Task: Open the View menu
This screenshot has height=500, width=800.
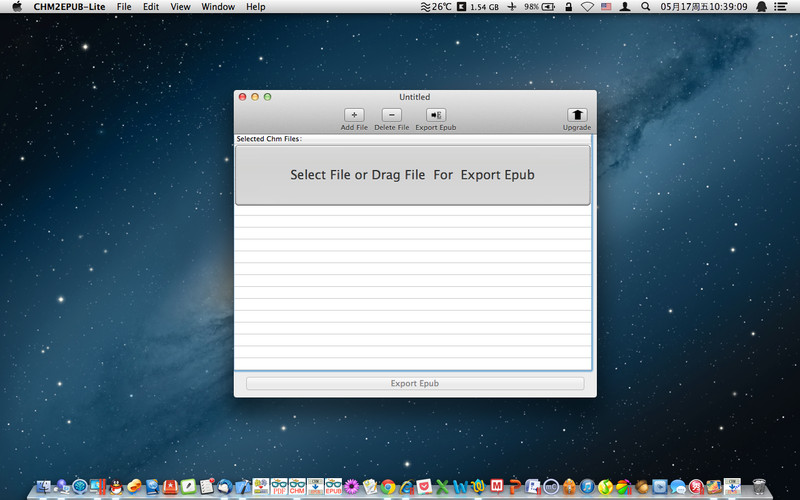Action: pyautogui.click(x=180, y=7)
